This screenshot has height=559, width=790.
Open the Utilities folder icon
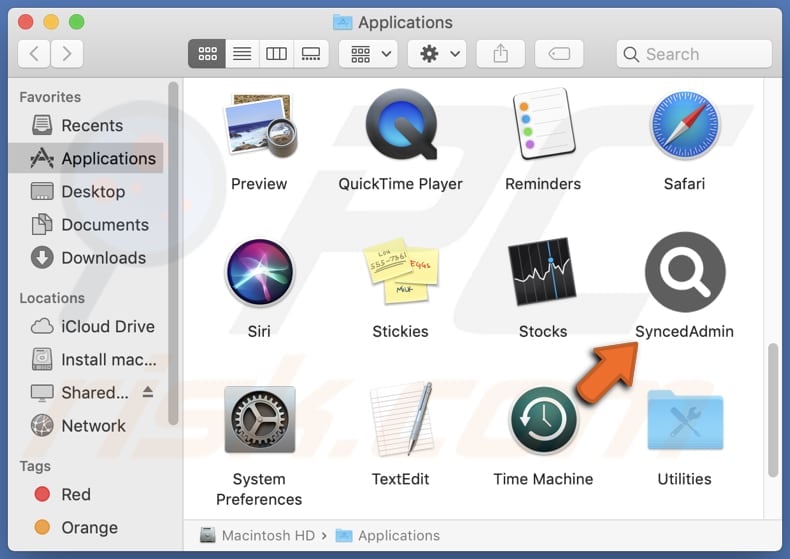coord(685,420)
